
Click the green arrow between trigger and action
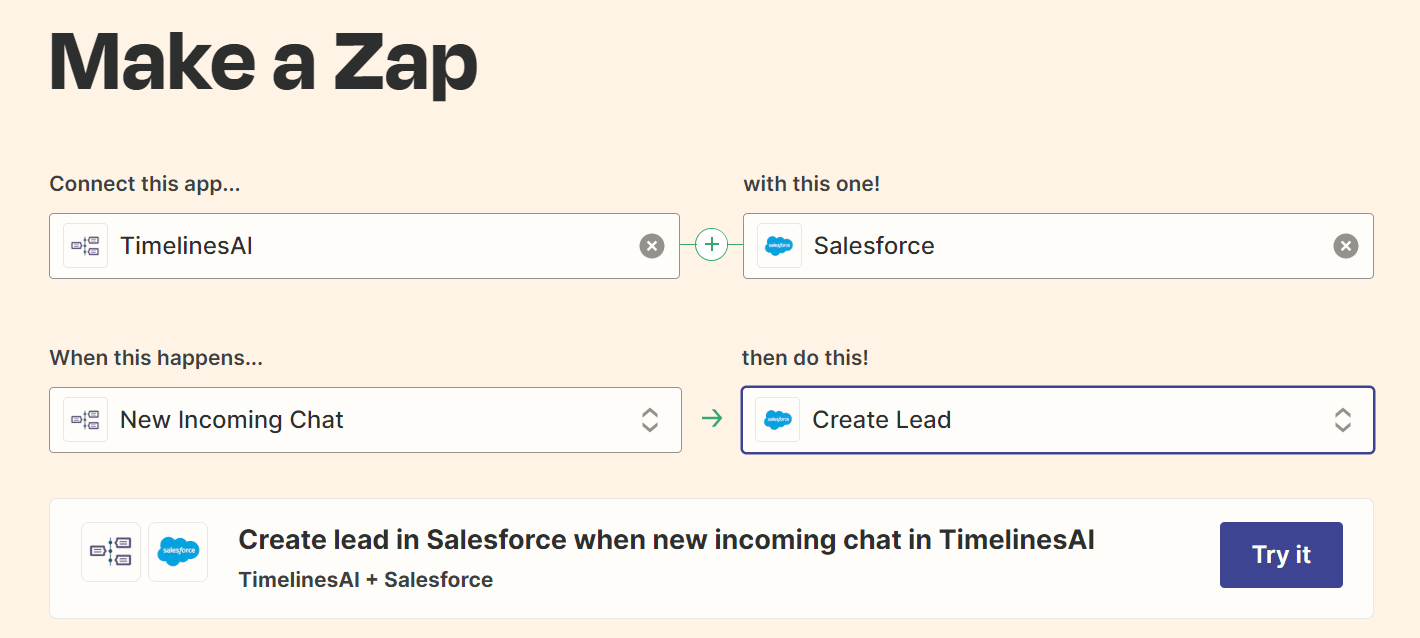(711, 419)
